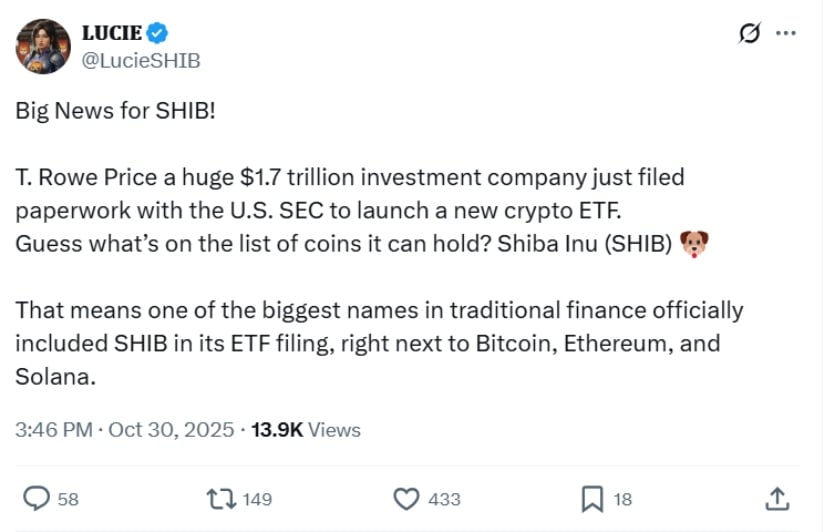Like the post with heart icon
The width and height of the screenshot is (825, 532).
[406, 497]
